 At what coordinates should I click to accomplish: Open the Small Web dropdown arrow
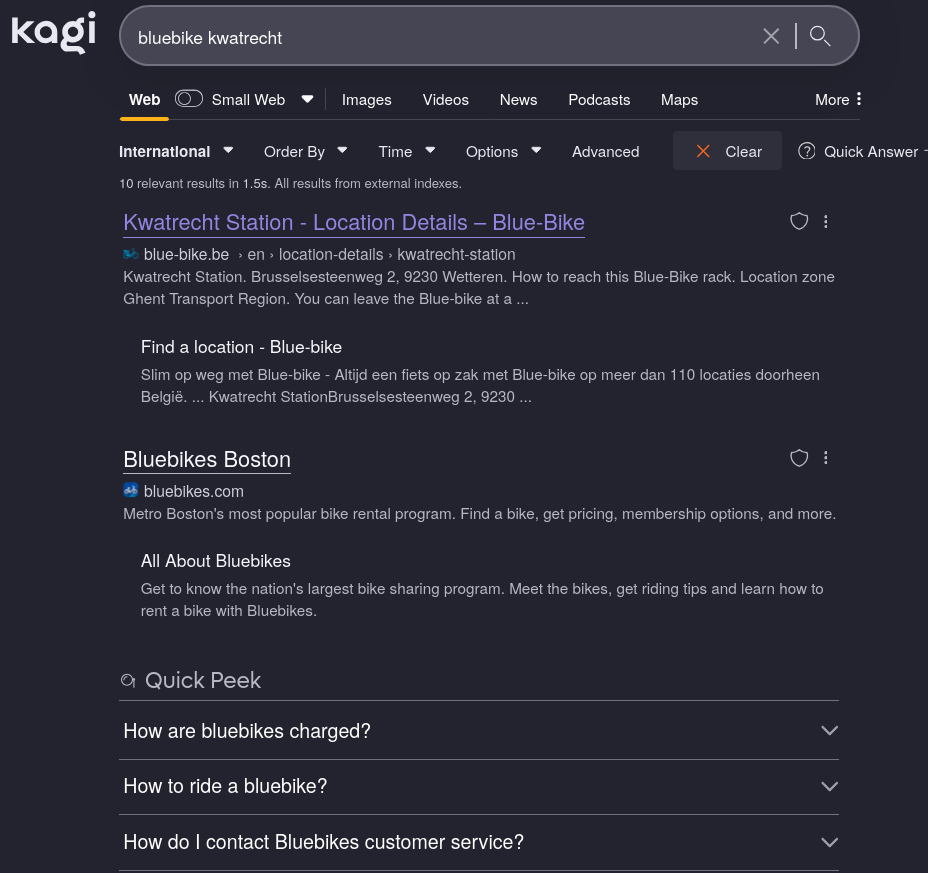click(308, 99)
